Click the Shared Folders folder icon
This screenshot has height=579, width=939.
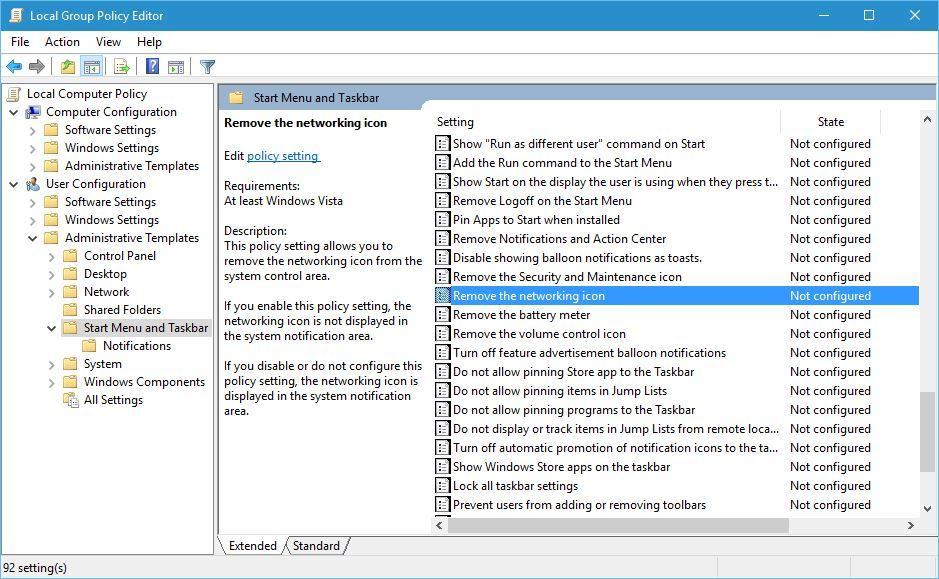pos(71,310)
